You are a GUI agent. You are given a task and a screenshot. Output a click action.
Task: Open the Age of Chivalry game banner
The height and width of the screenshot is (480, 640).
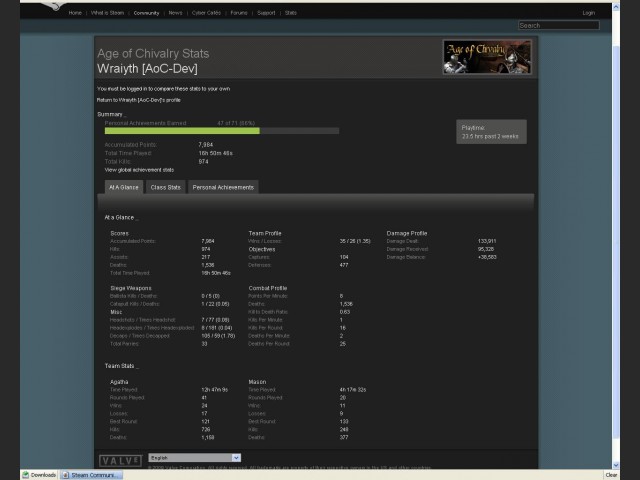click(x=487, y=57)
